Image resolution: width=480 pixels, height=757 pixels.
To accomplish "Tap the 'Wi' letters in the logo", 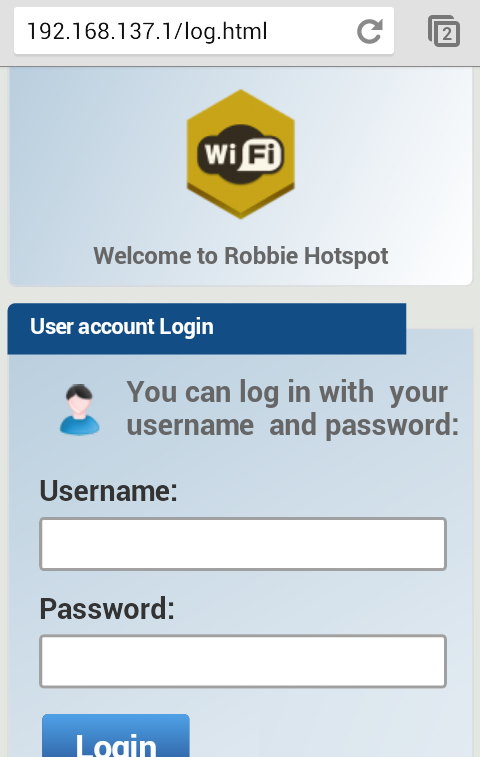I will click(221, 154).
